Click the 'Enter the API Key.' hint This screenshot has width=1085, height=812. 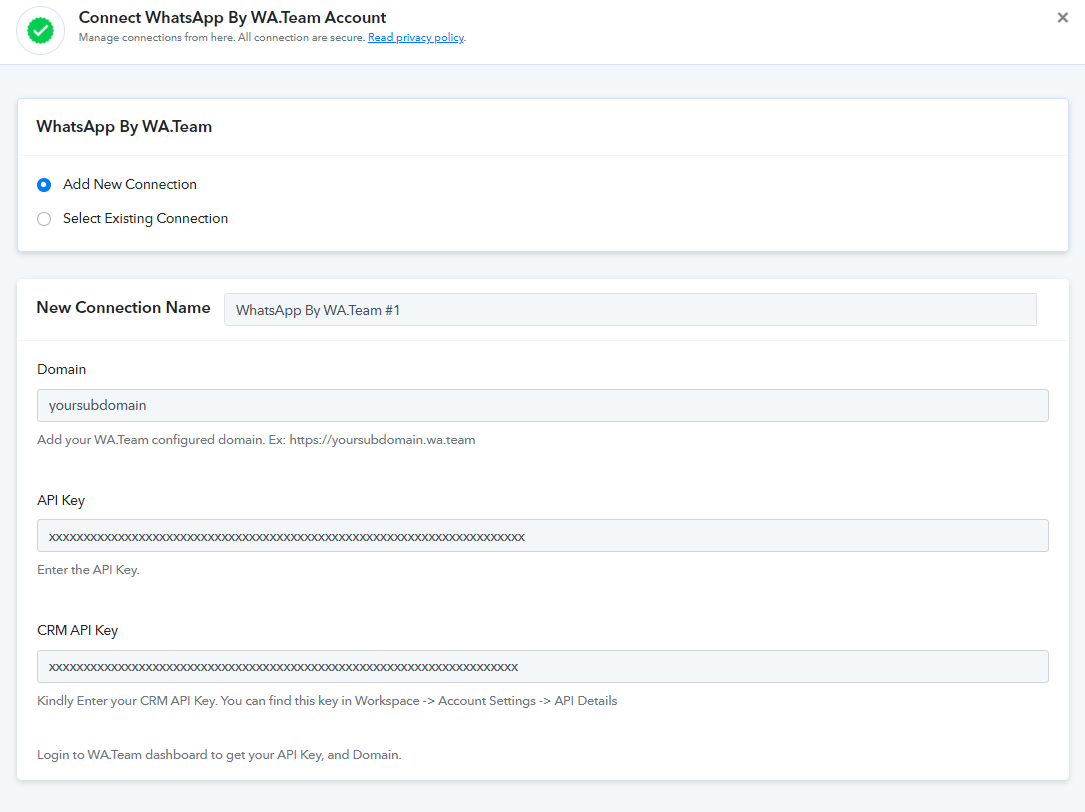pyautogui.click(x=89, y=570)
